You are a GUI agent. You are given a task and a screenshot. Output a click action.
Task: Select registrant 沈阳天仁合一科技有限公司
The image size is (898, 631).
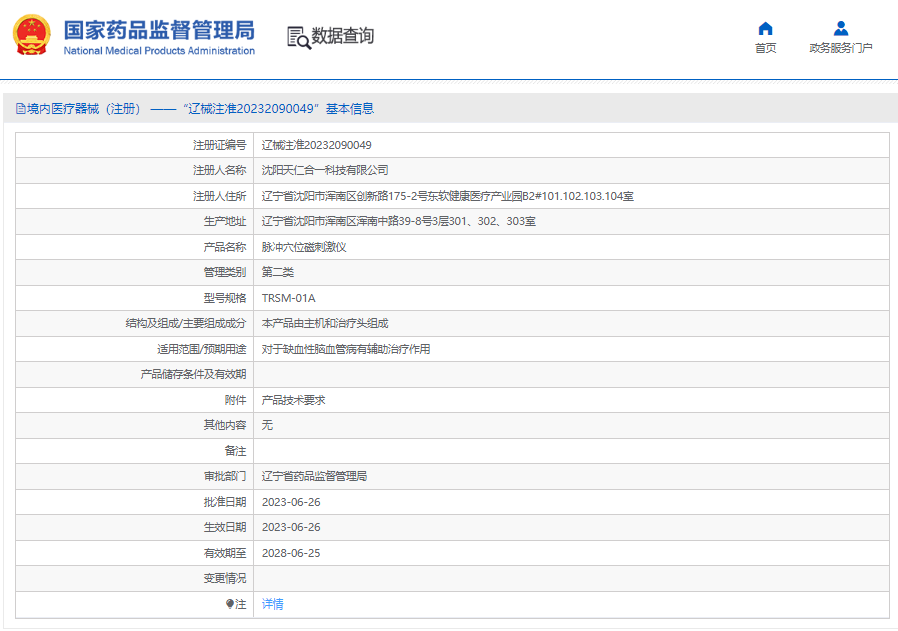(x=325, y=171)
